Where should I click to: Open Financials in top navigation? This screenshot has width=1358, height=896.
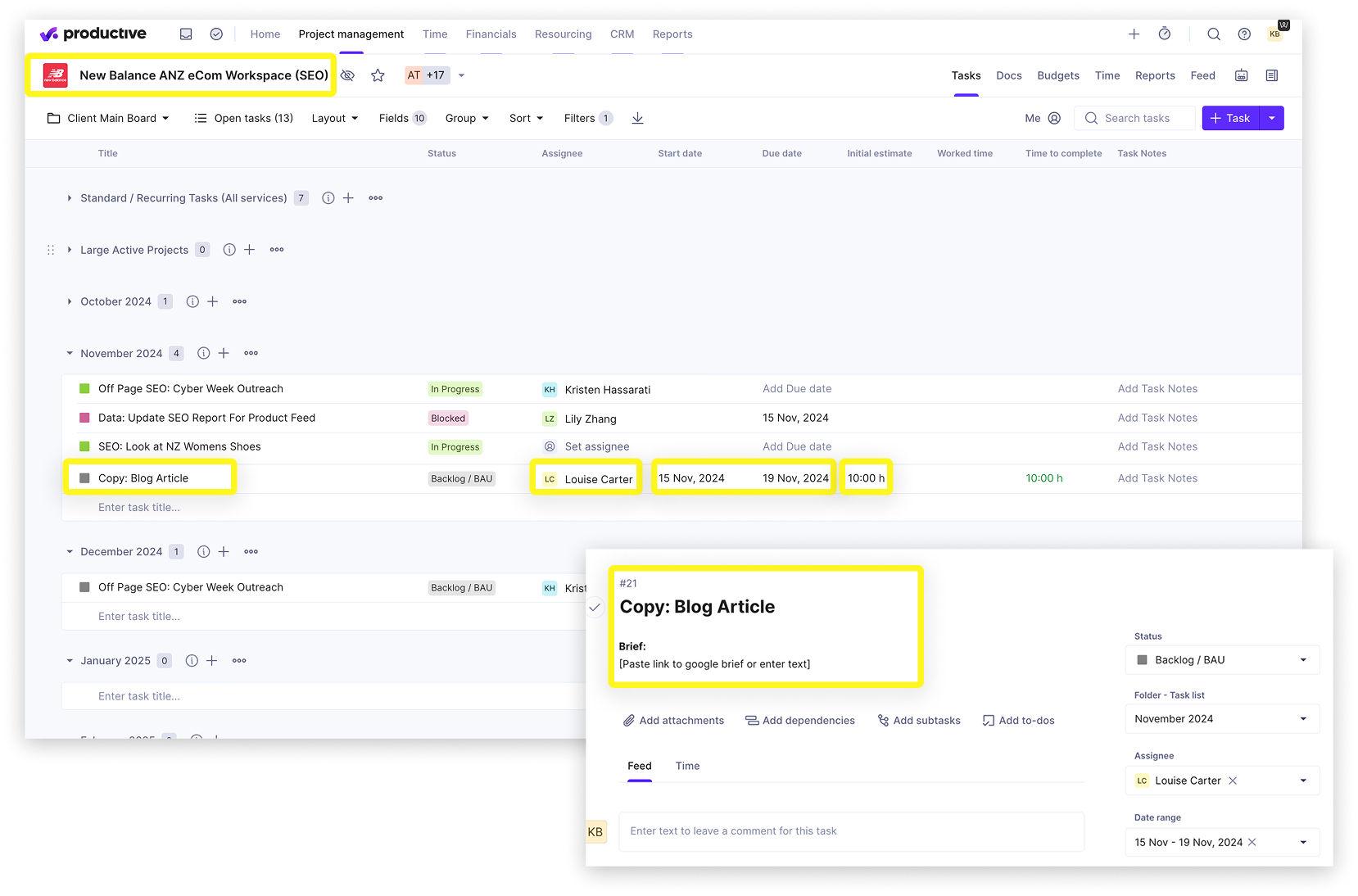[491, 34]
